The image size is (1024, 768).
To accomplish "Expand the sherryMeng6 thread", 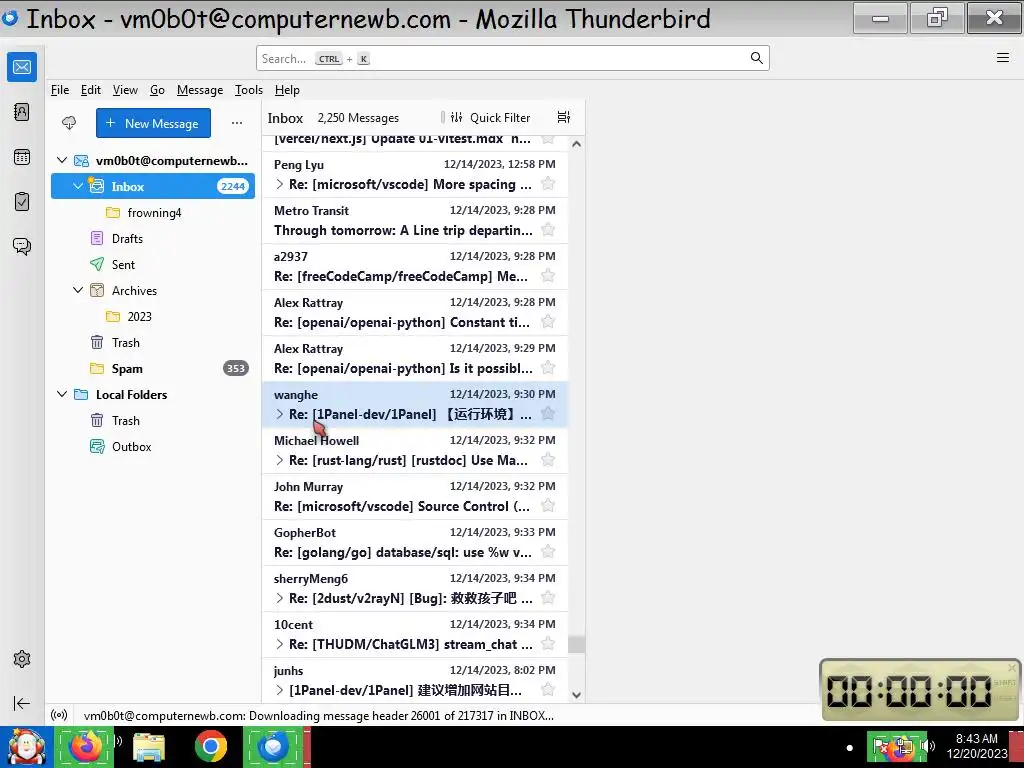I will (280, 598).
